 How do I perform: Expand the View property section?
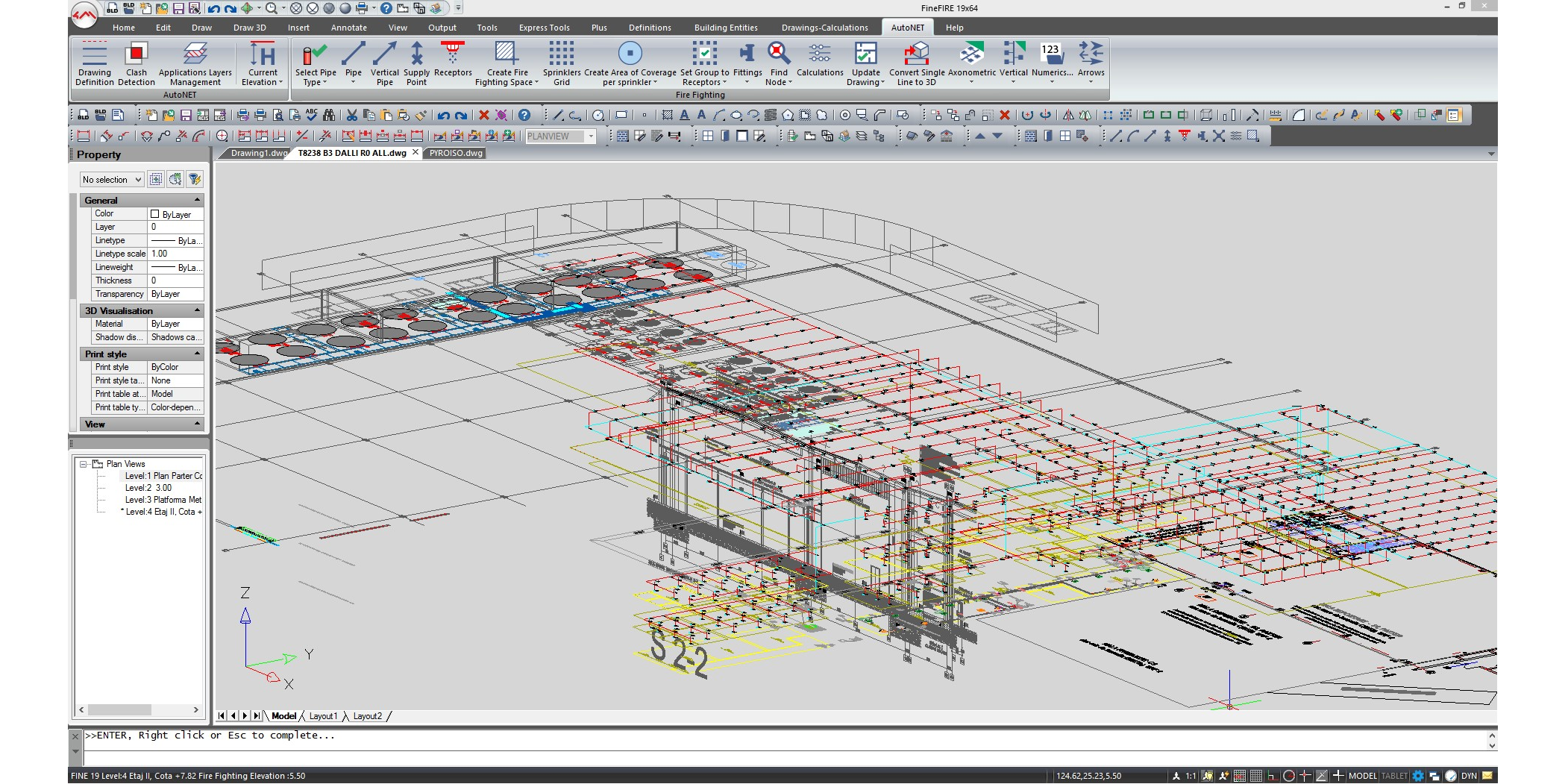click(x=197, y=424)
